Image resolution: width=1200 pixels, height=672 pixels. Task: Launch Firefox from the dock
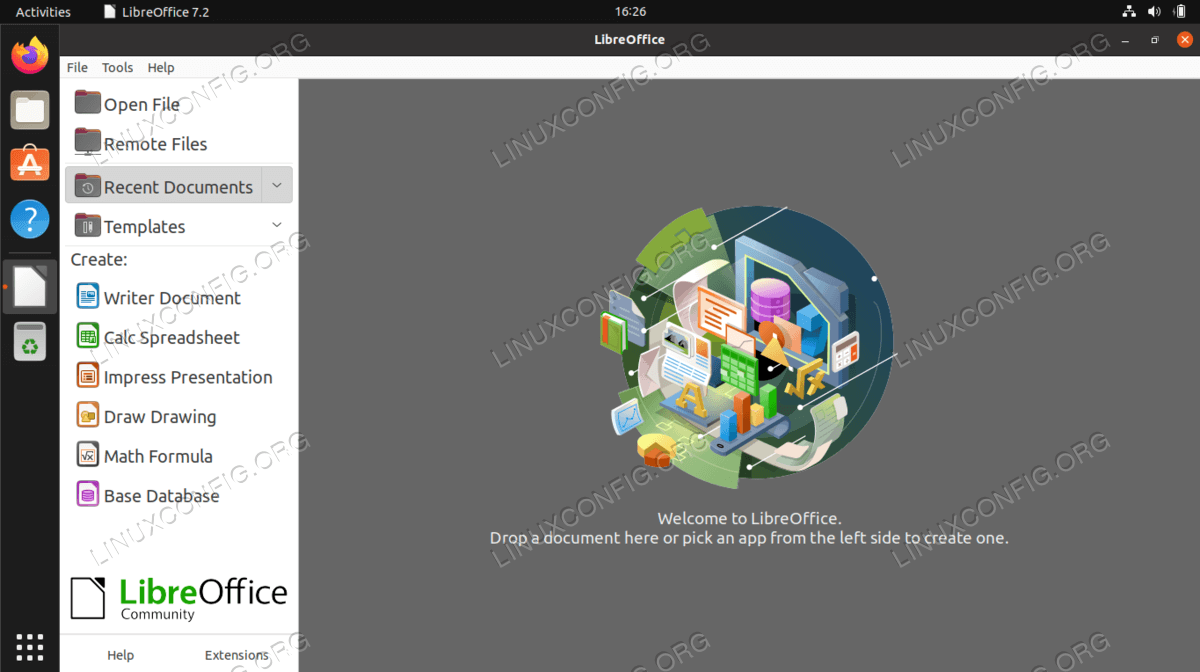click(x=30, y=55)
